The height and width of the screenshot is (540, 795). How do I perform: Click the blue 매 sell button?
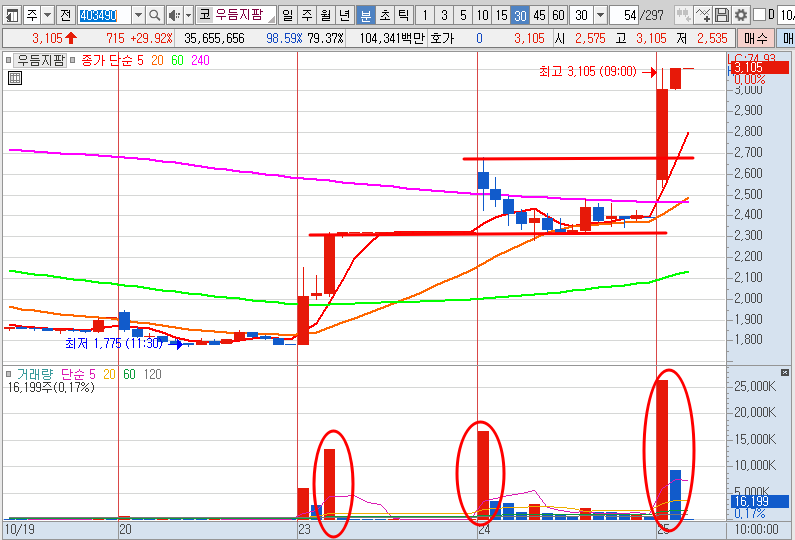787,38
